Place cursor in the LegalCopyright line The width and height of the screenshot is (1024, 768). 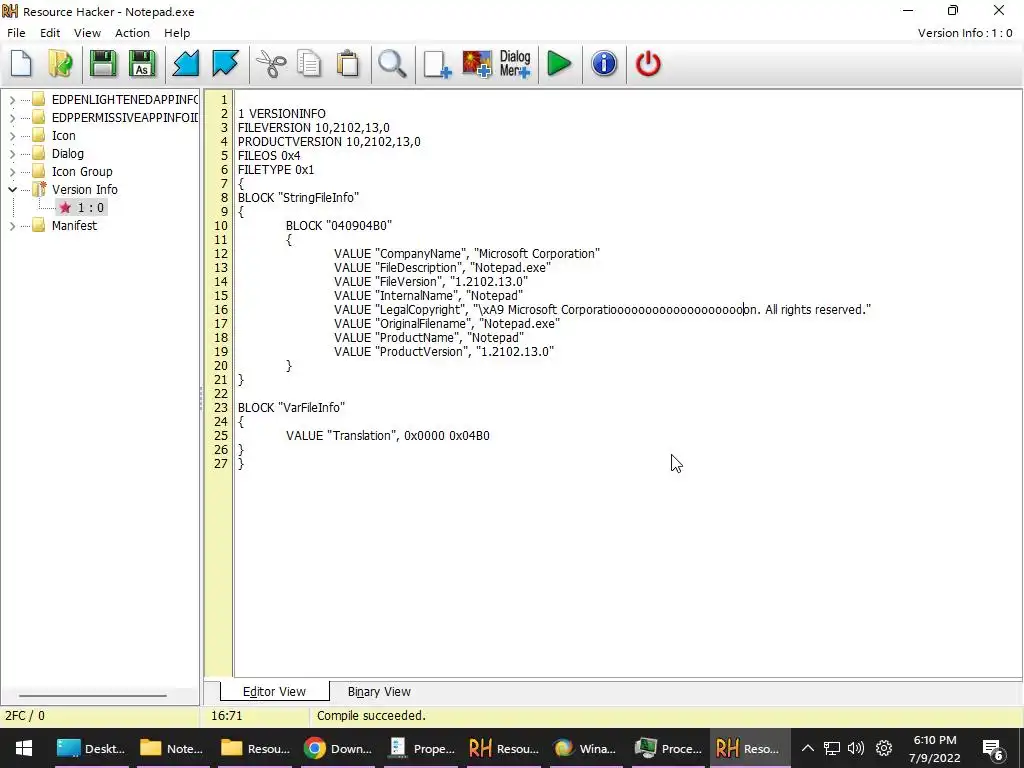pos(602,310)
